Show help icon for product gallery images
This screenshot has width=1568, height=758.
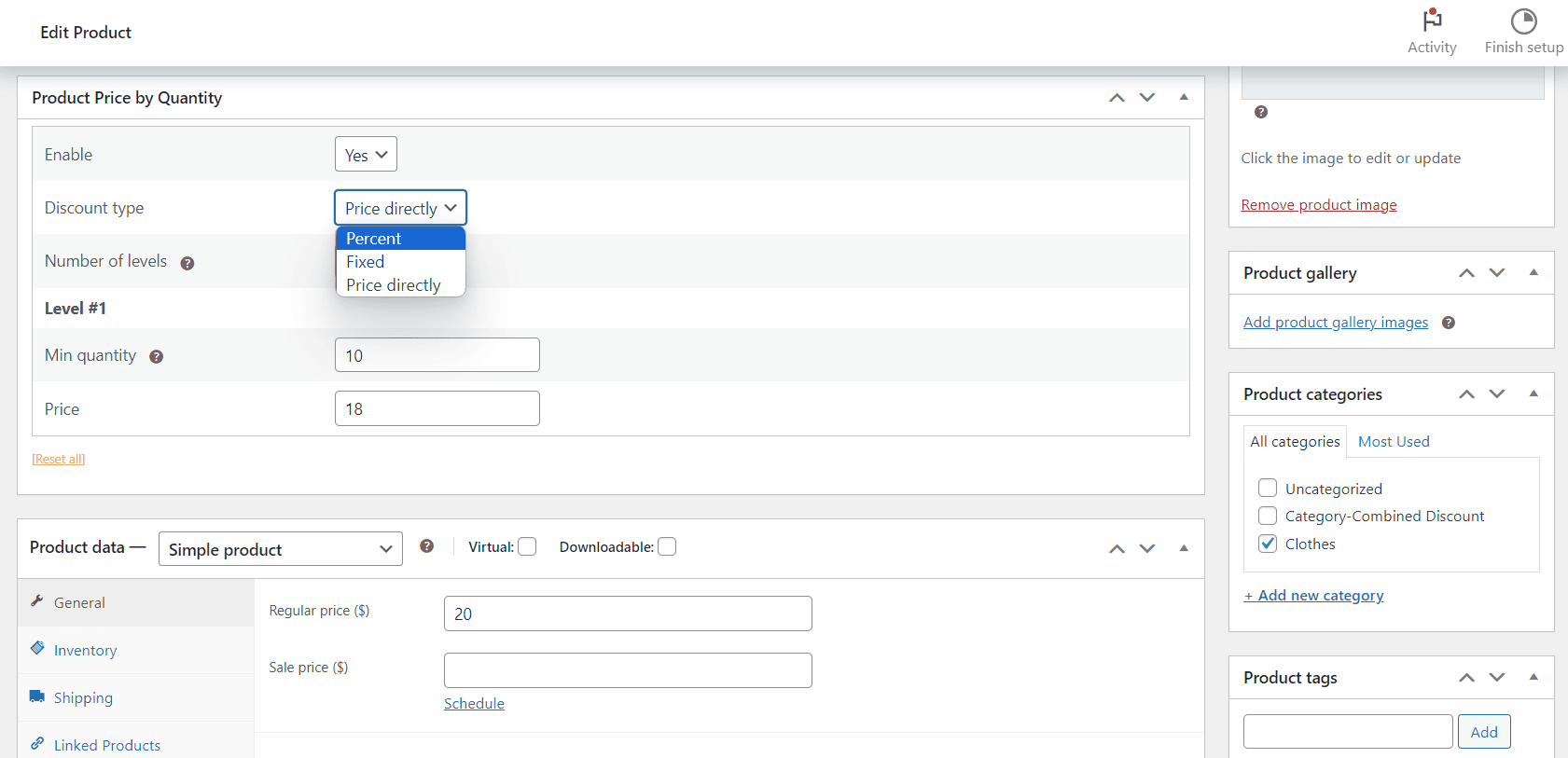click(1449, 323)
